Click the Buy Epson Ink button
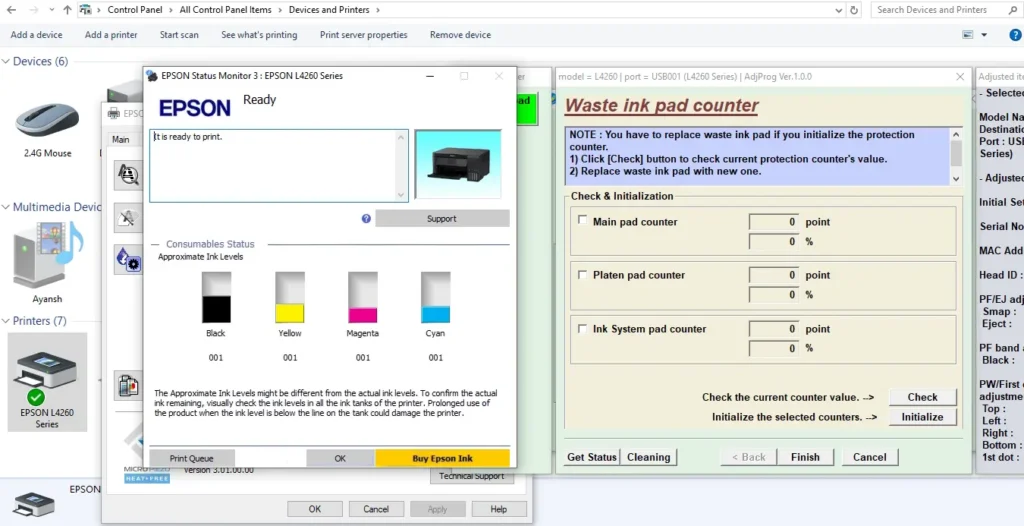This screenshot has height=526, width=1024. coord(442,458)
